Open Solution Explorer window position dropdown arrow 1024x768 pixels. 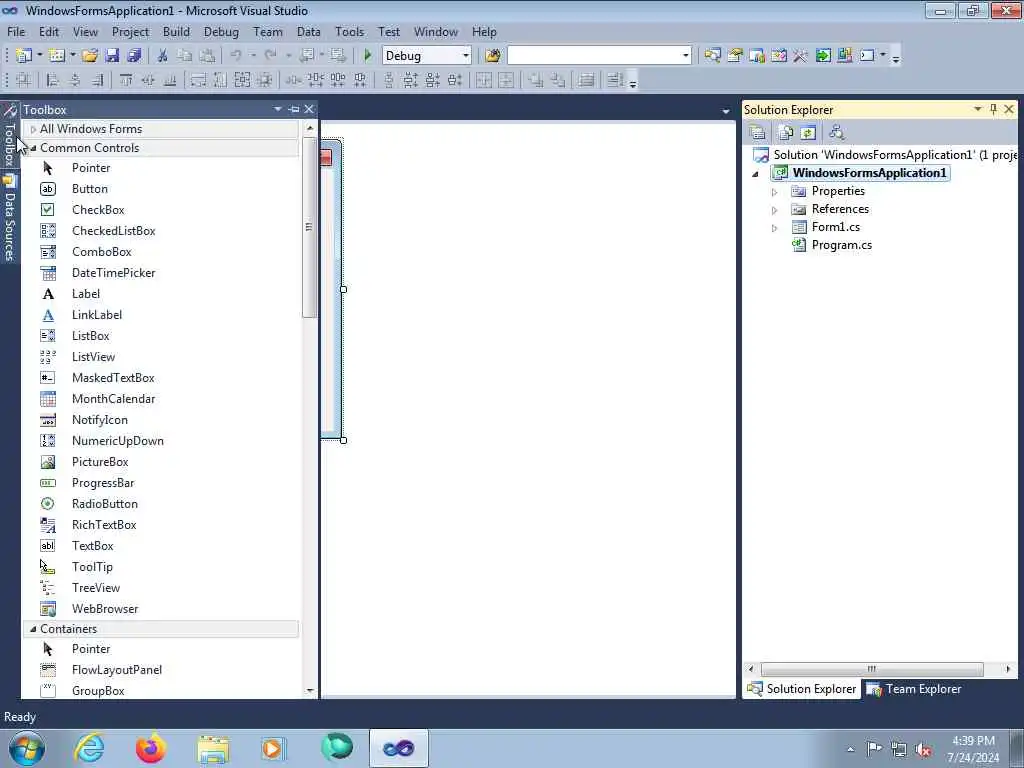coord(978,109)
